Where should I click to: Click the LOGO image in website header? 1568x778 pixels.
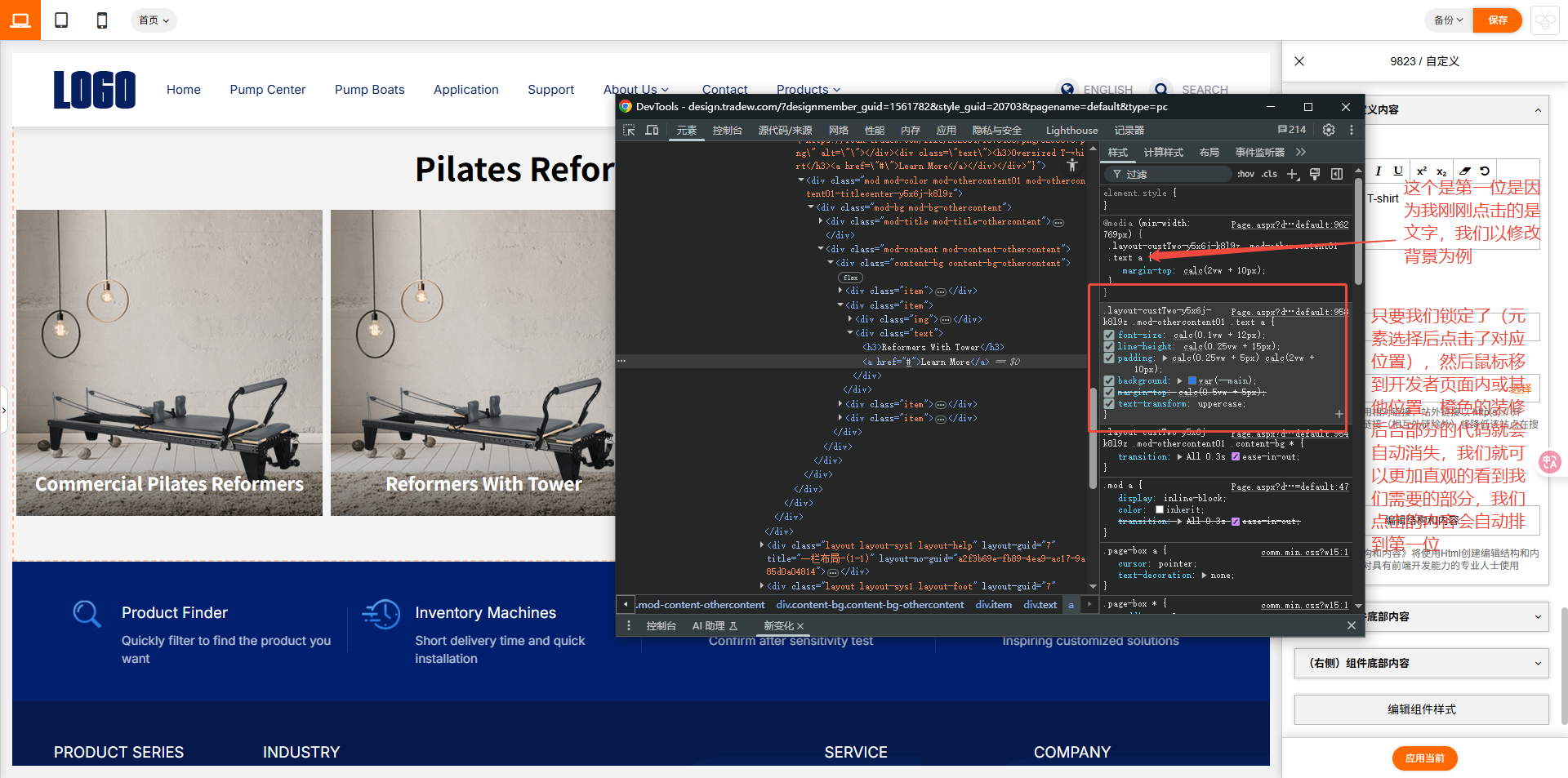[x=95, y=90]
